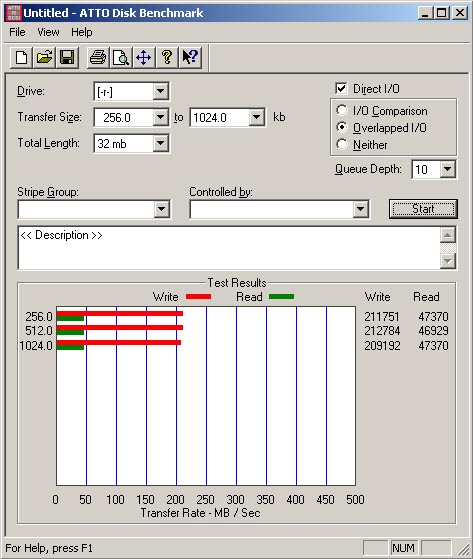
Task: Click the four-arrow move icon in toolbar
Action: point(144,57)
